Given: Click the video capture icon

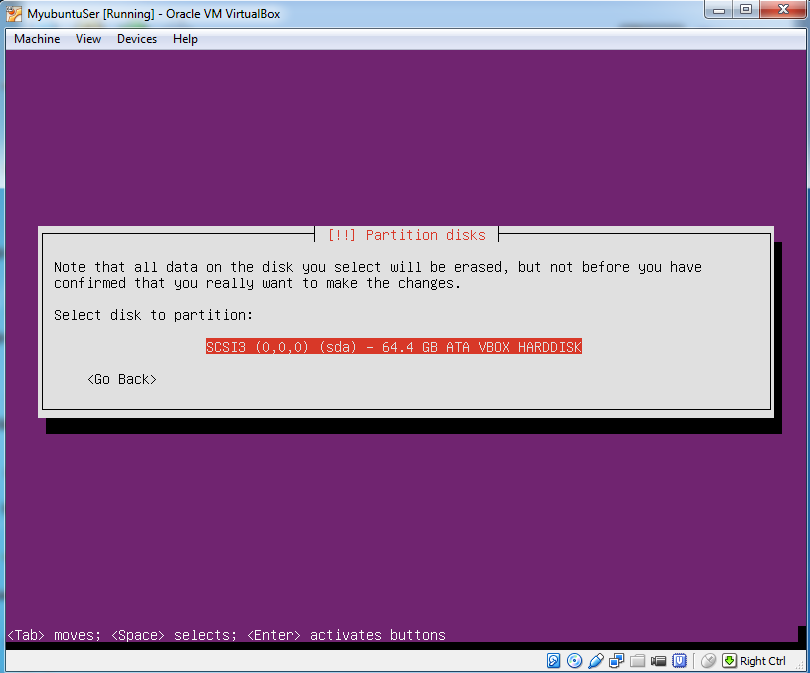Looking at the screenshot, I should click(659, 661).
